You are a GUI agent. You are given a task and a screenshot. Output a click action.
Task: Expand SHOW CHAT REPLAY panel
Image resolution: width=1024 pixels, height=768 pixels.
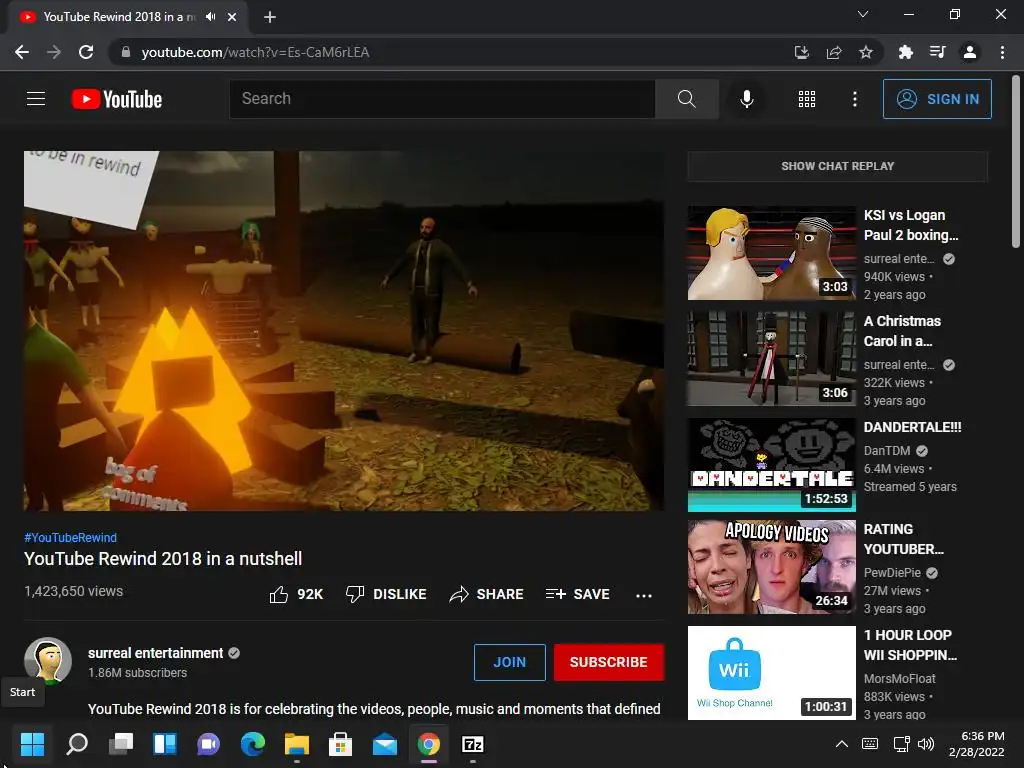coord(837,167)
